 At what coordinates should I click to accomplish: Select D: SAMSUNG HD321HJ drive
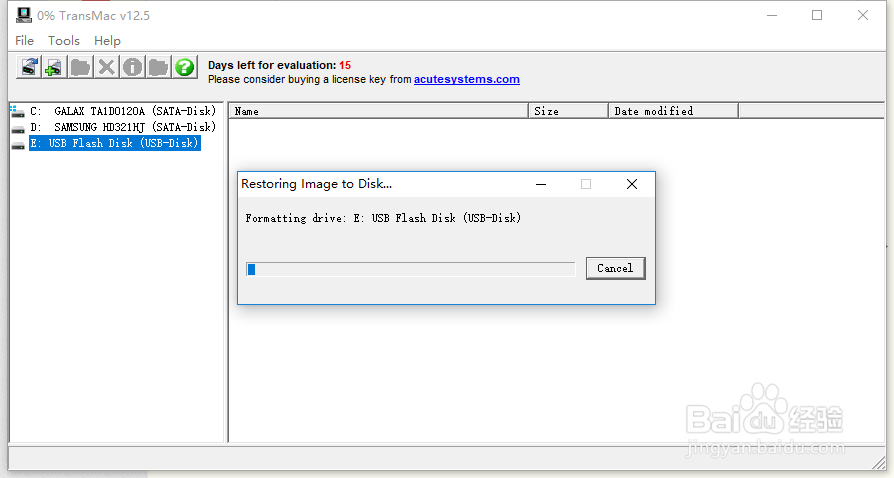(x=123, y=127)
